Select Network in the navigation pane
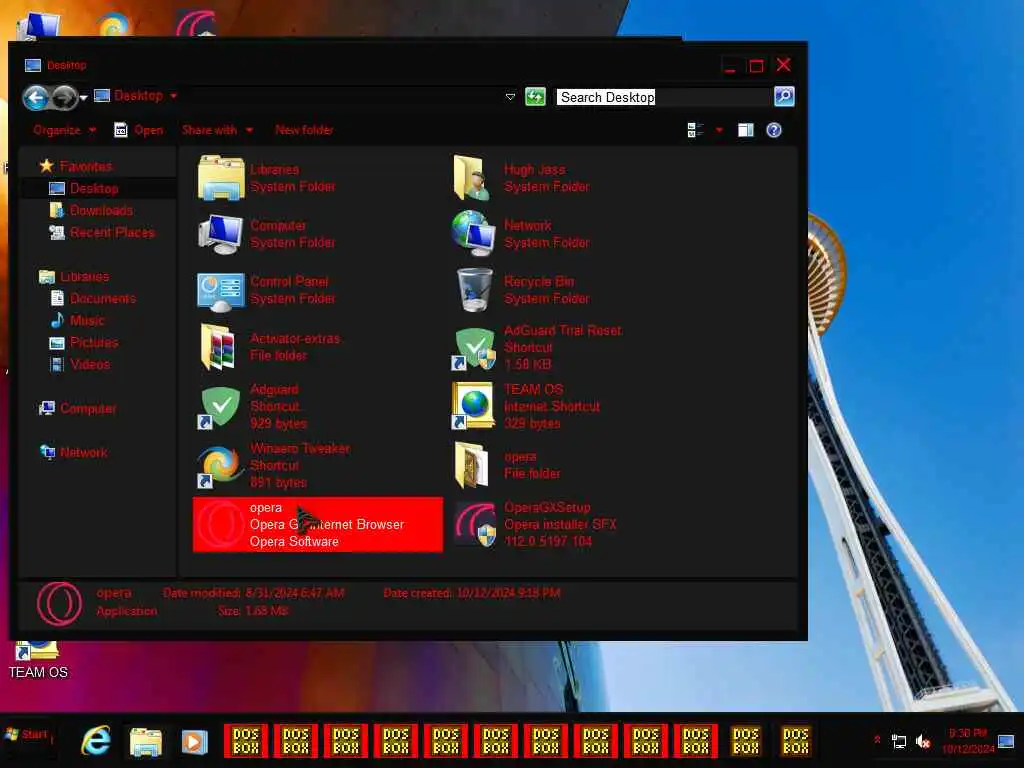This screenshot has height=768, width=1024. coord(73,453)
